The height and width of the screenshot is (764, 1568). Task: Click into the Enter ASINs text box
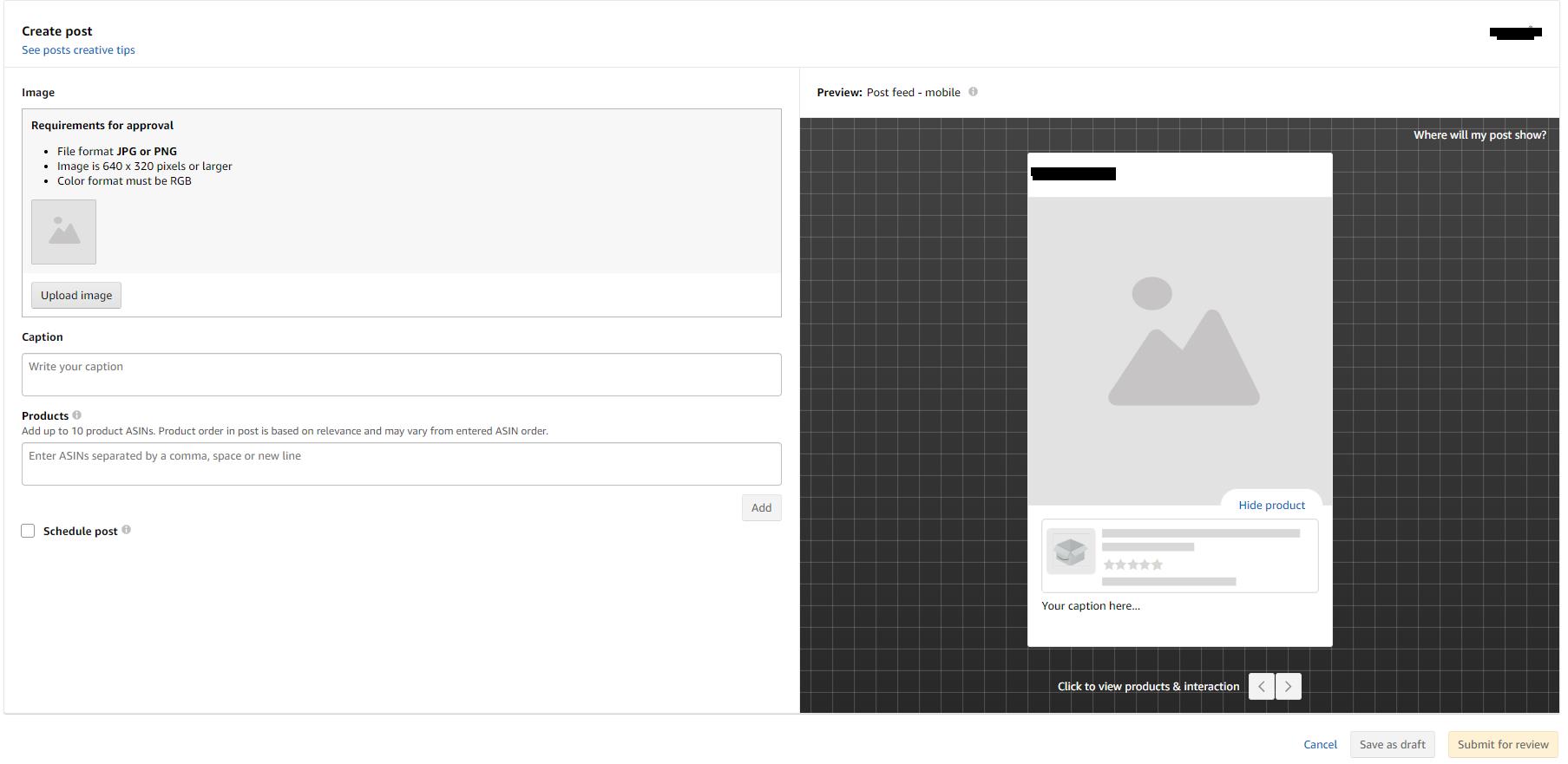pyautogui.click(x=401, y=464)
